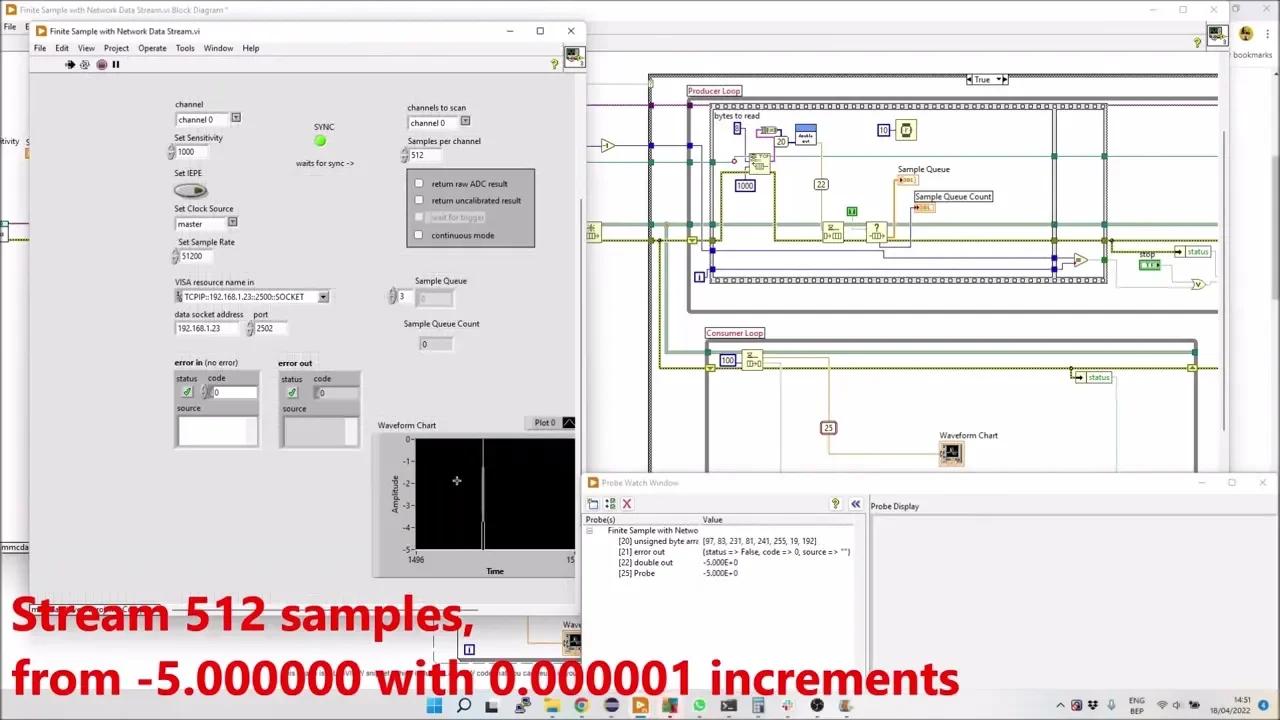Delete the selected probe with the red X
1280x720 pixels.
tap(626, 504)
